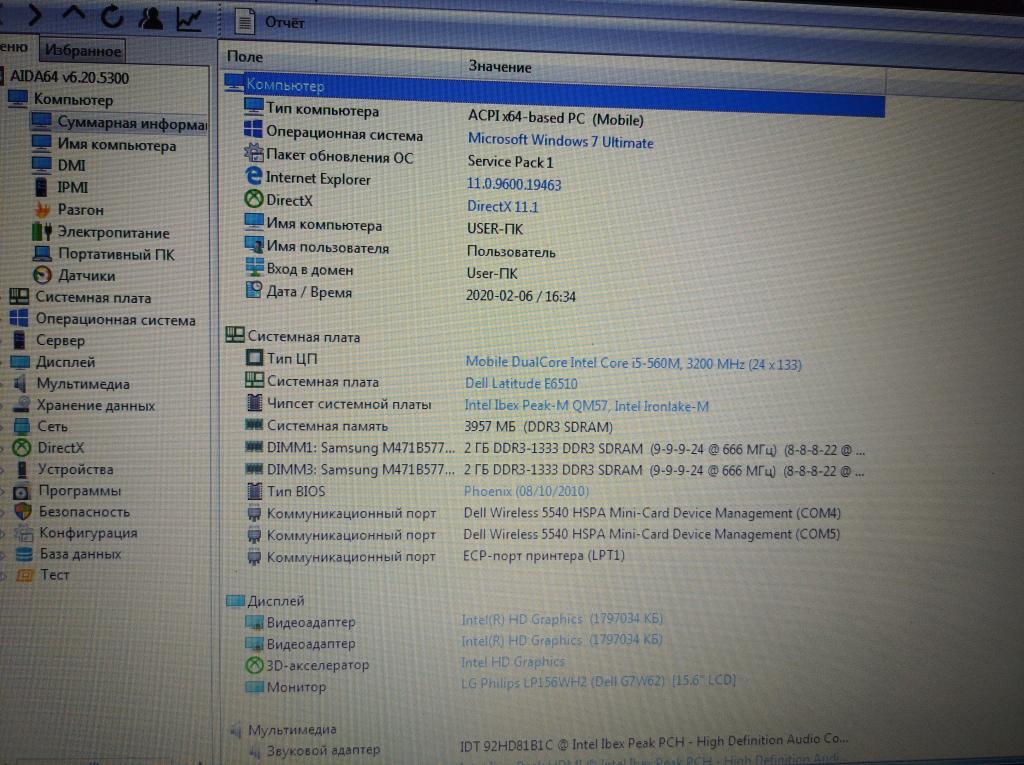Open Microsoft Windows 7 Ultimate link
1024x765 pixels.
click(560, 141)
